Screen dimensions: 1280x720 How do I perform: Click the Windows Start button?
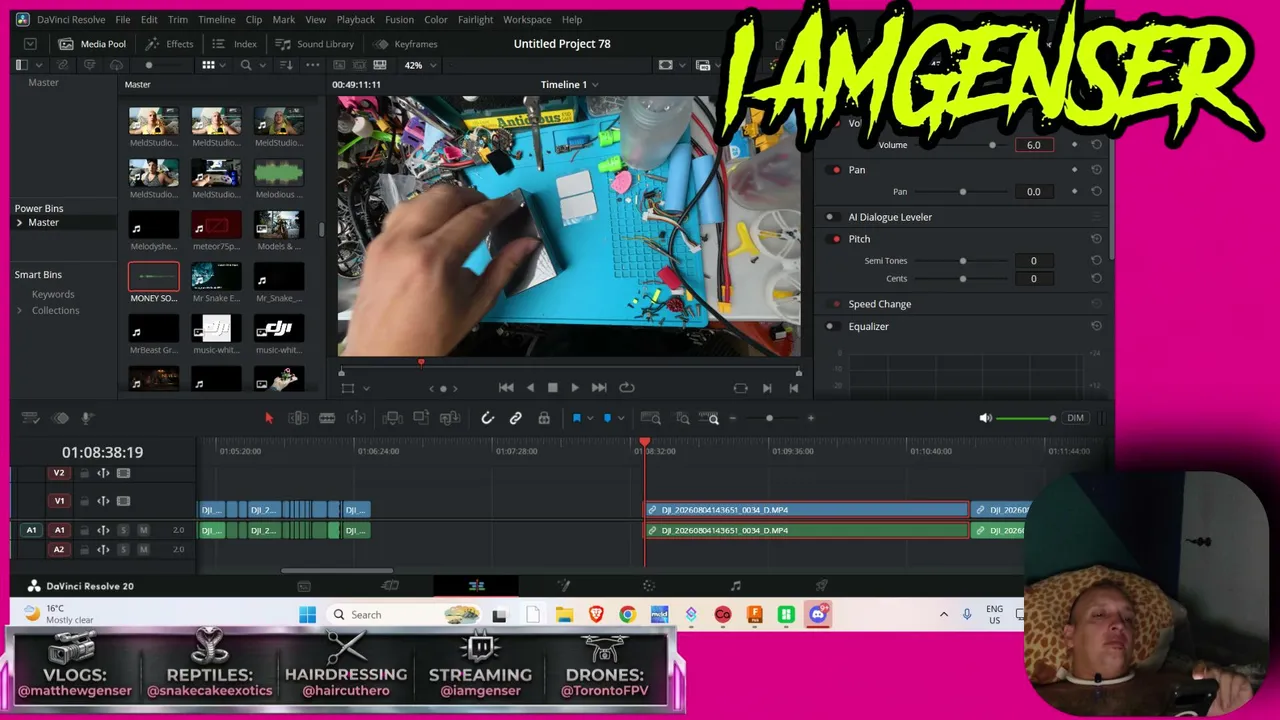click(307, 614)
